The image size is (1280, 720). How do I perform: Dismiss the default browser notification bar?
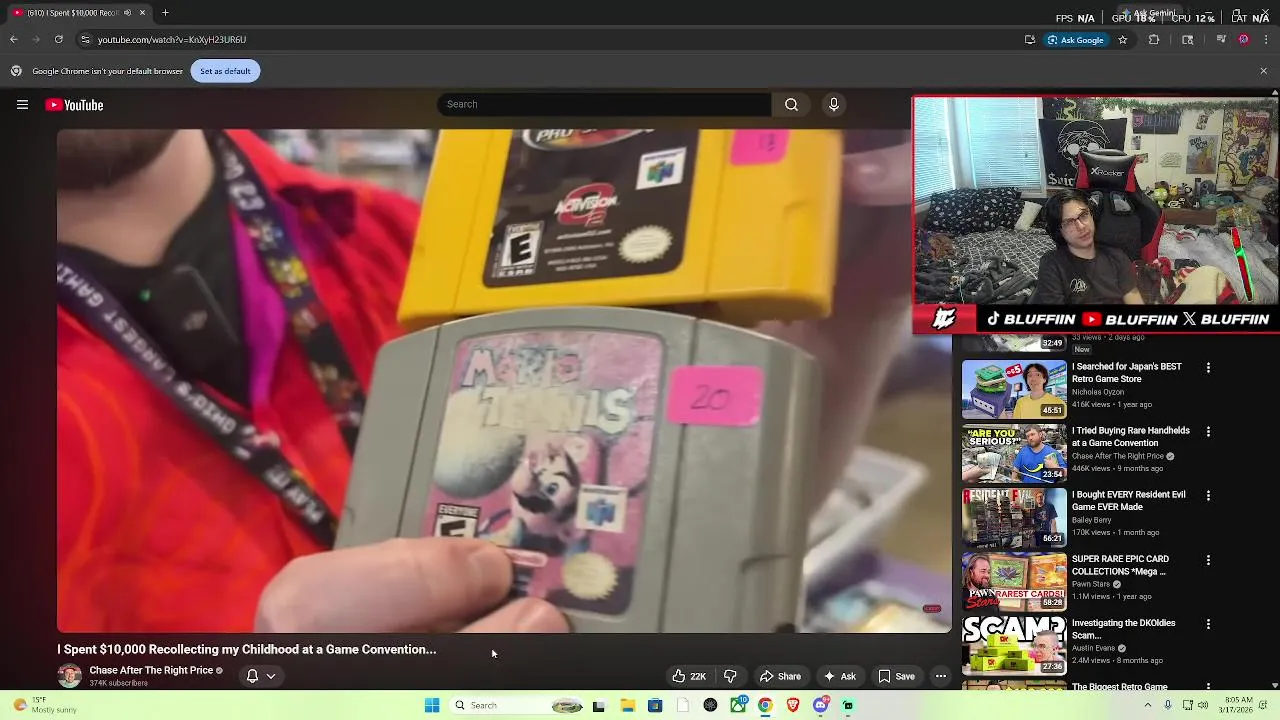(1263, 71)
